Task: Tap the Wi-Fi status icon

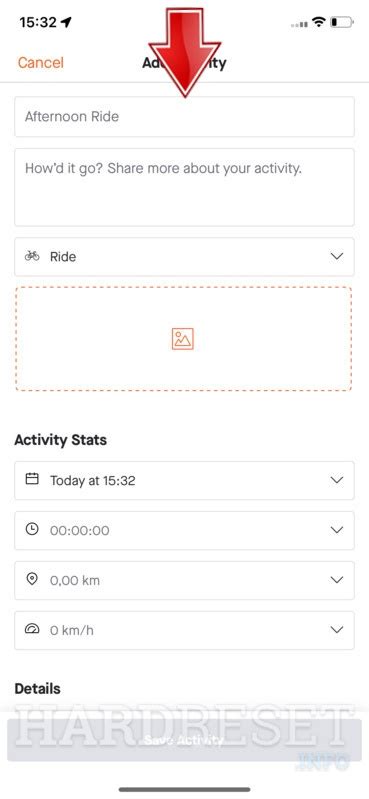Action: click(319, 22)
